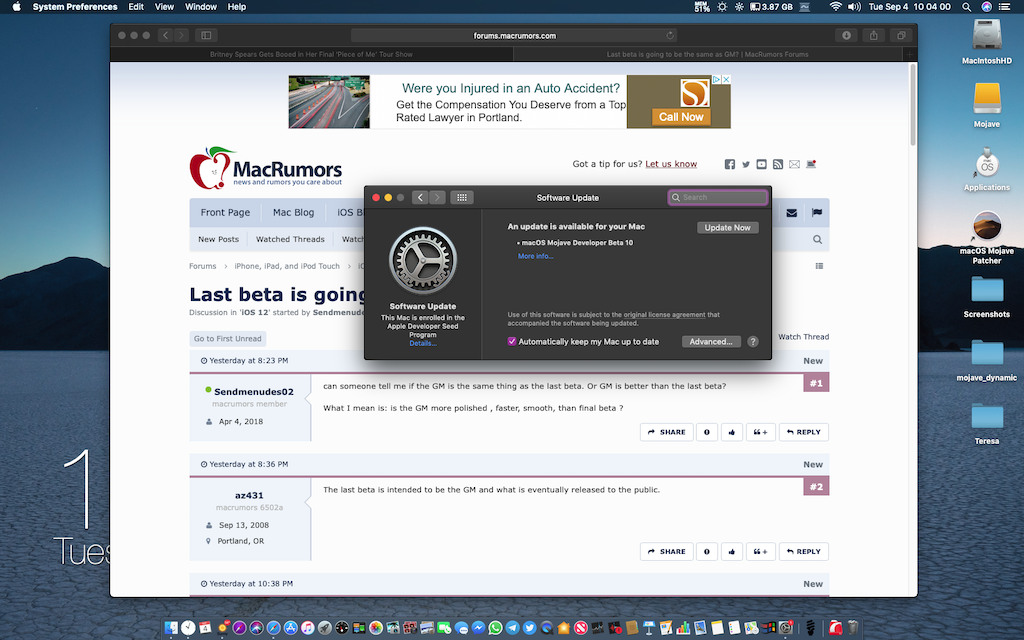Open az431 user profile

point(249,496)
